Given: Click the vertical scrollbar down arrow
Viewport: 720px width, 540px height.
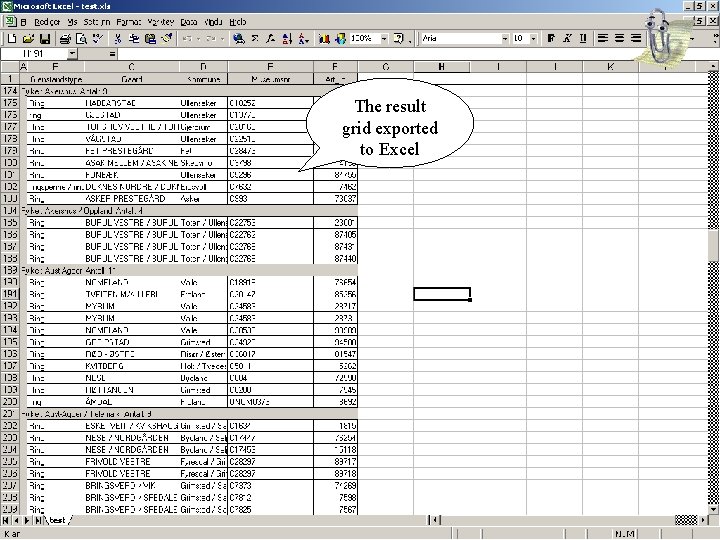Looking at the screenshot, I should (714, 509).
